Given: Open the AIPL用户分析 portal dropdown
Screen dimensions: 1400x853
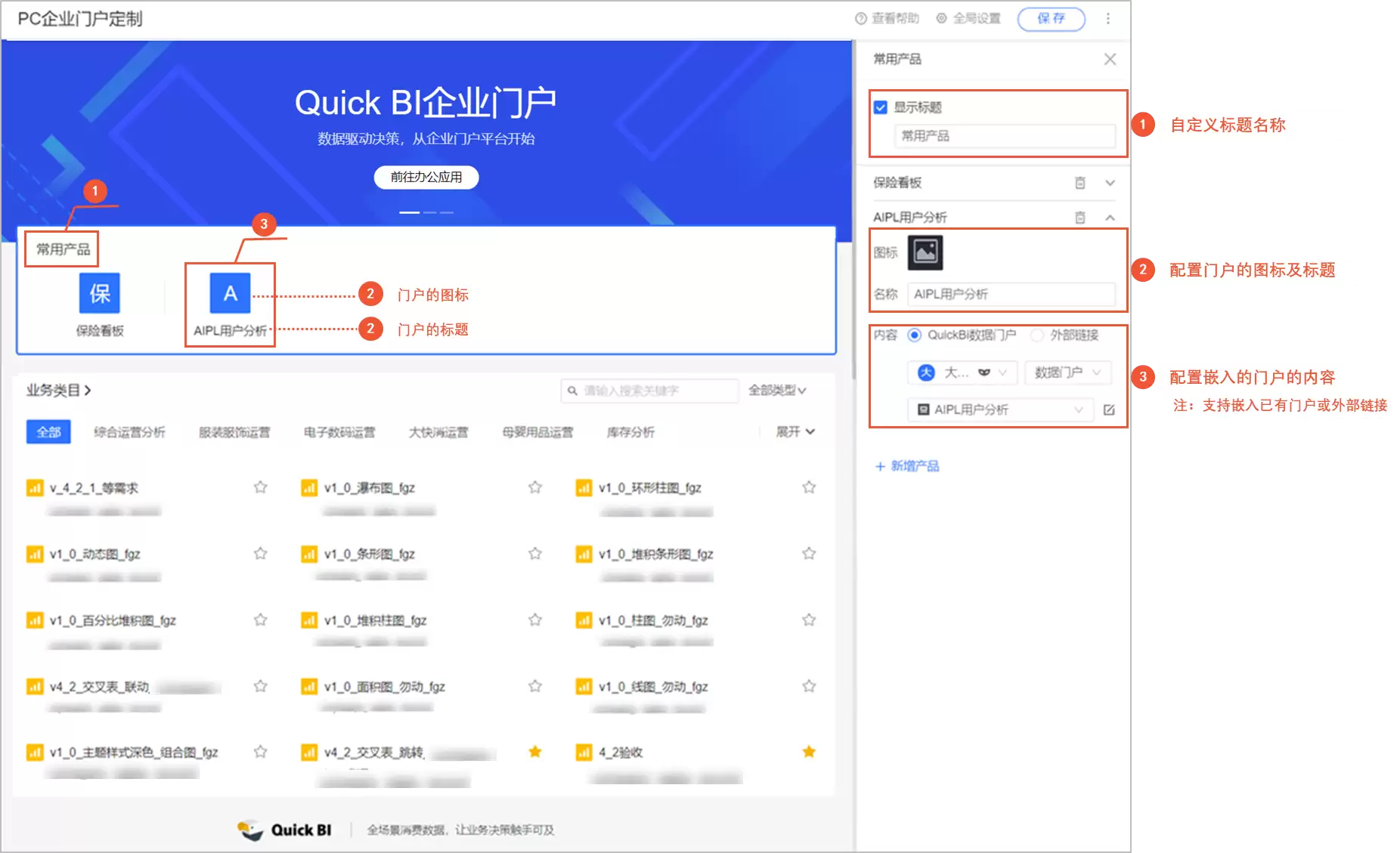Looking at the screenshot, I should (x=1001, y=410).
